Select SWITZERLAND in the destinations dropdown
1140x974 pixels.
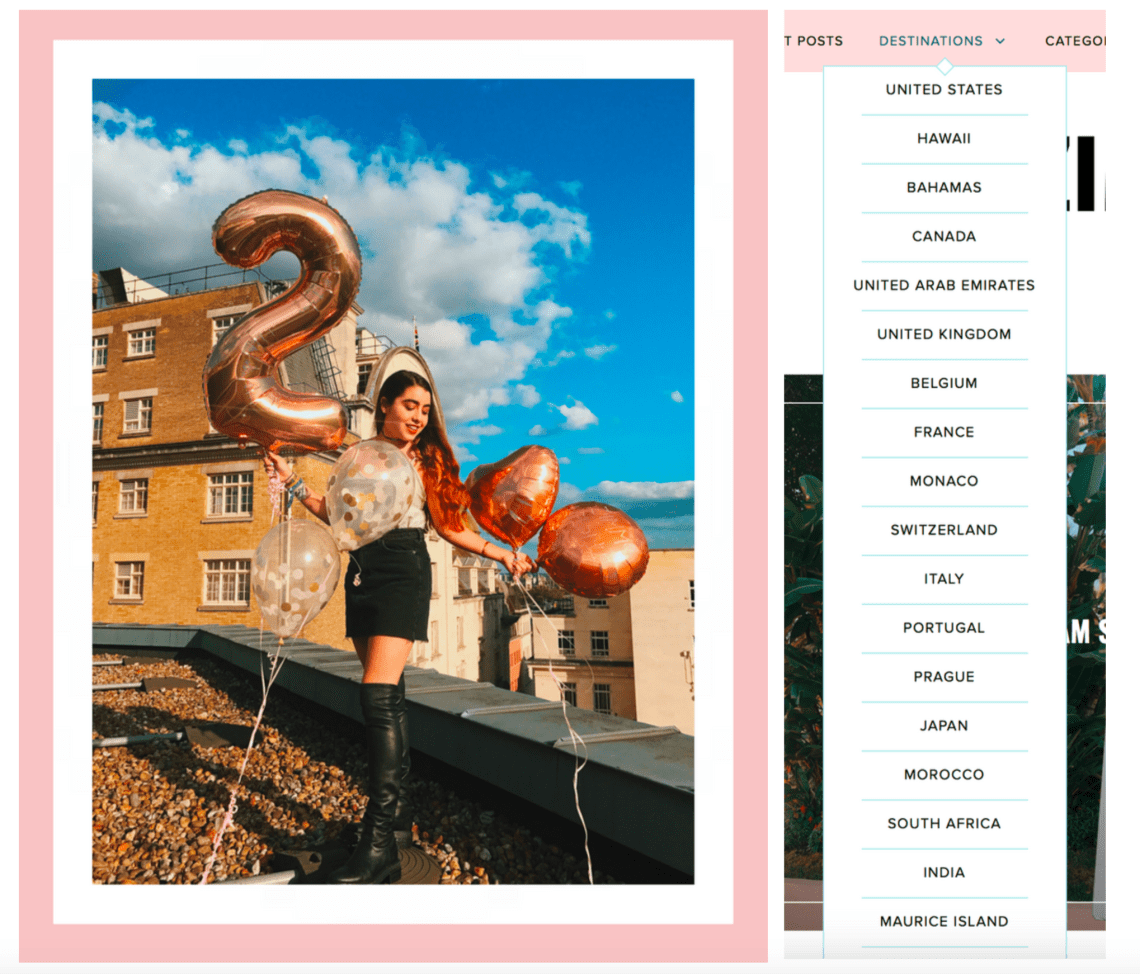click(x=943, y=530)
